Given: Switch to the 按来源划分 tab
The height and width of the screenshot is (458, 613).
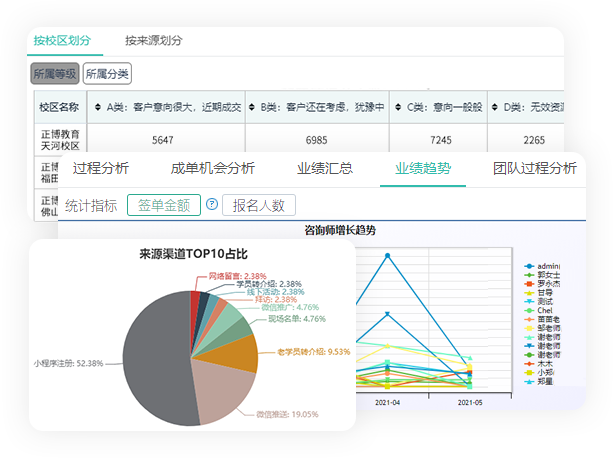Looking at the screenshot, I should [x=154, y=41].
